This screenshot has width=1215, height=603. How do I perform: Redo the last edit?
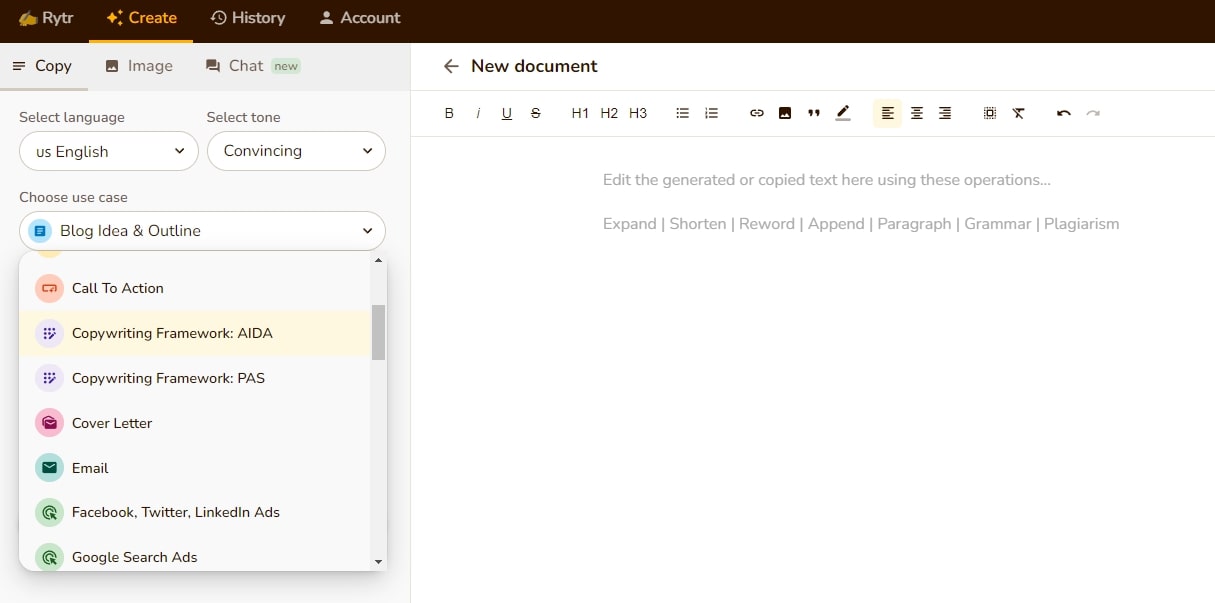(x=1093, y=113)
